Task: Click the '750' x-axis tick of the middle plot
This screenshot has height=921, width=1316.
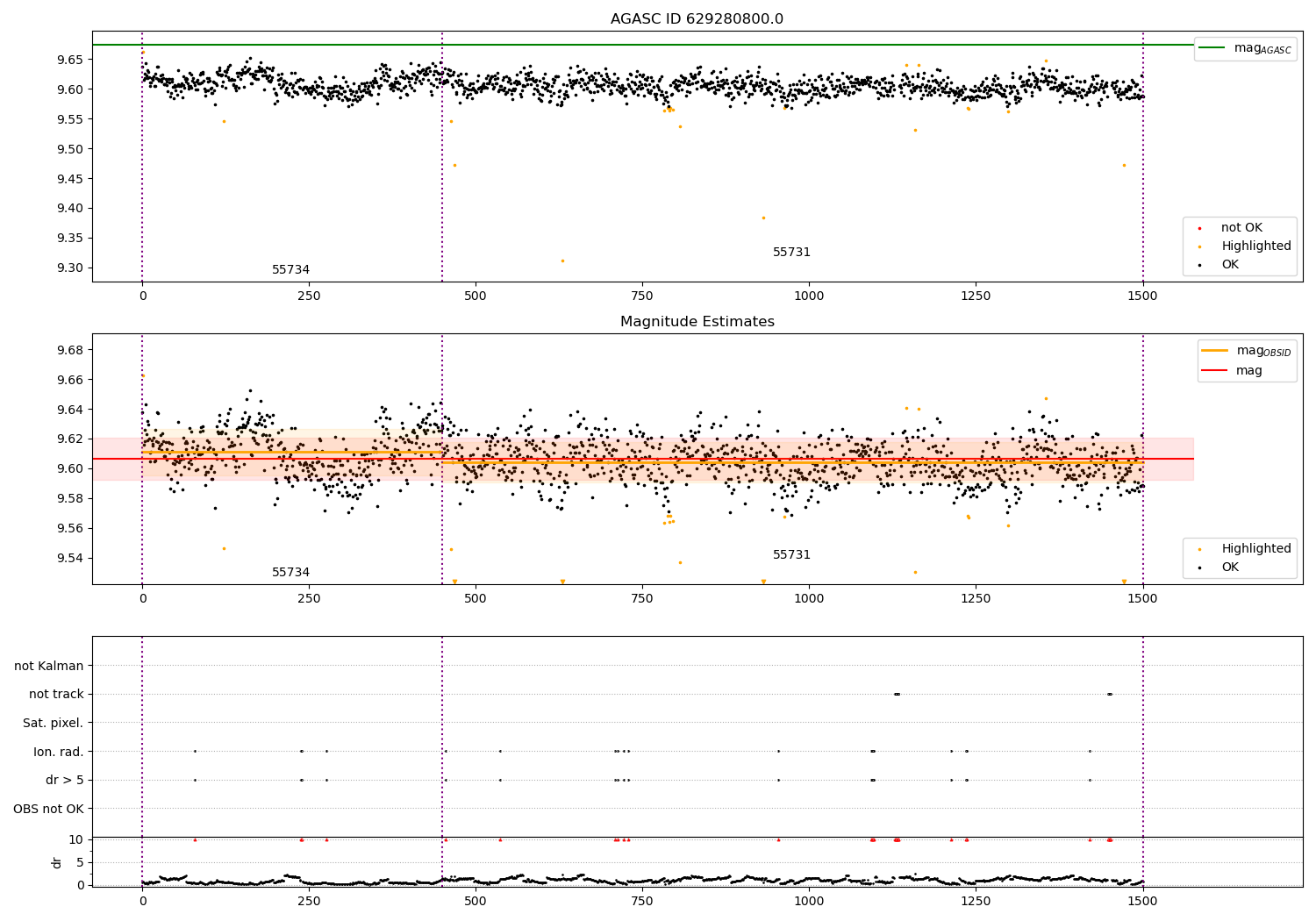Action: point(642,599)
